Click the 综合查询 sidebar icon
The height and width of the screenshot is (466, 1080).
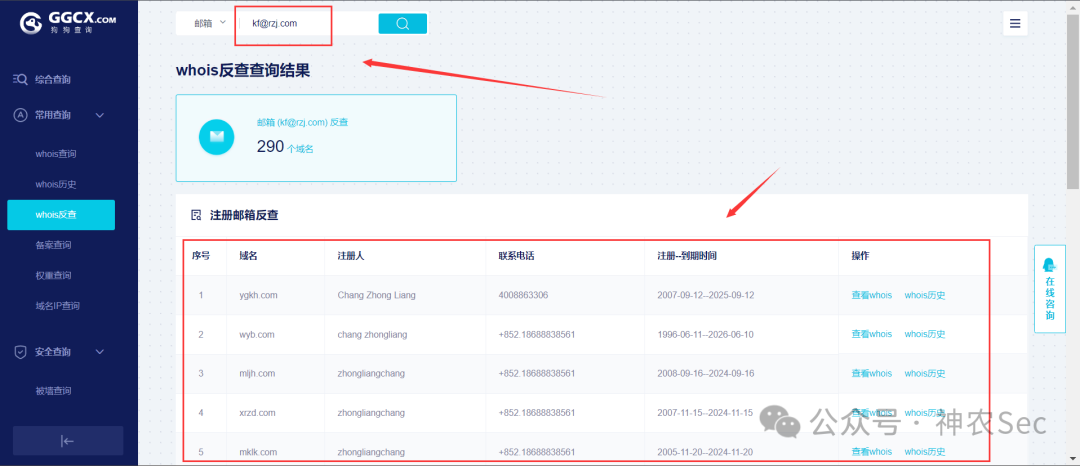[x=21, y=80]
